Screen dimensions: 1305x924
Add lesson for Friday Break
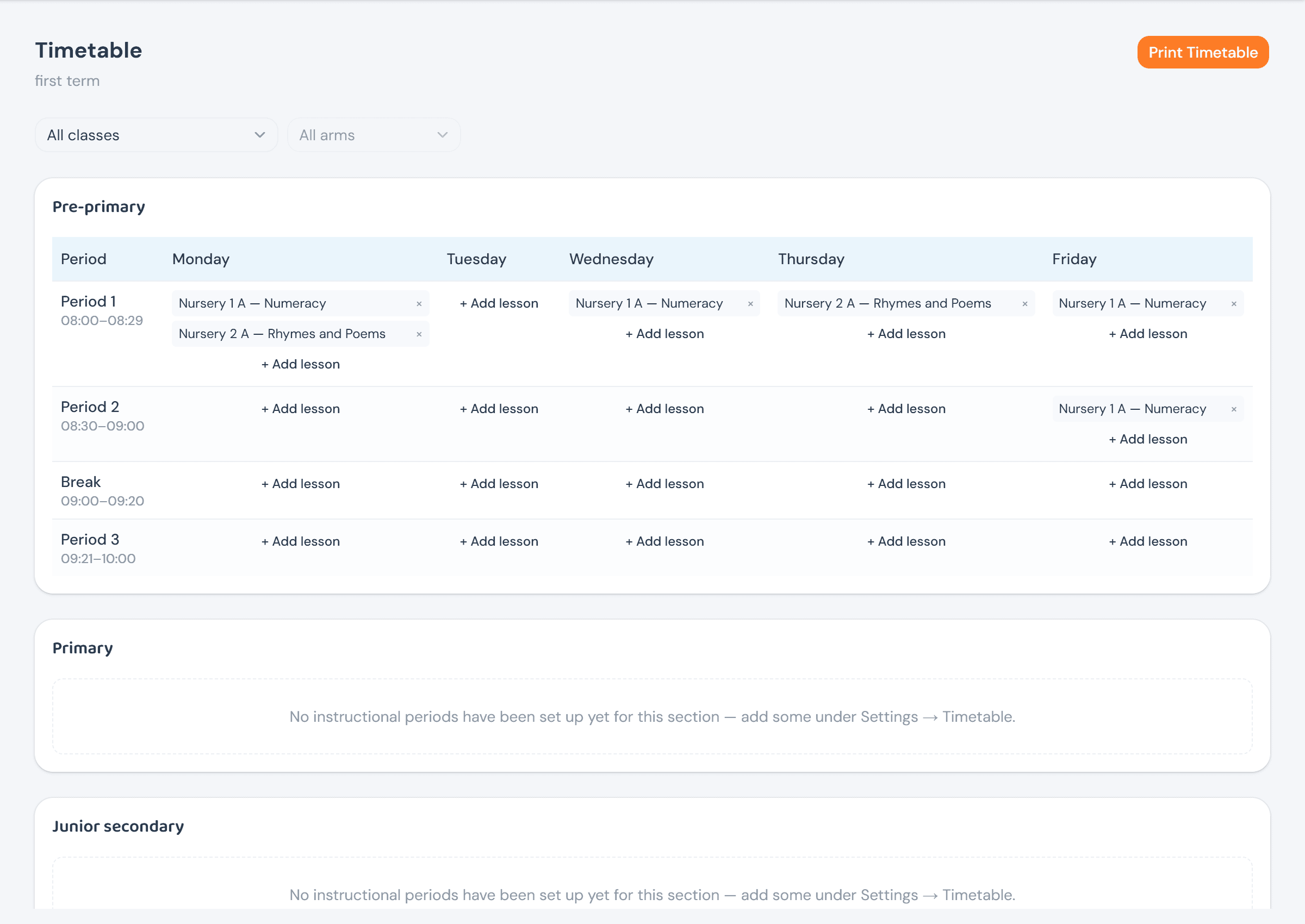[1148, 484]
